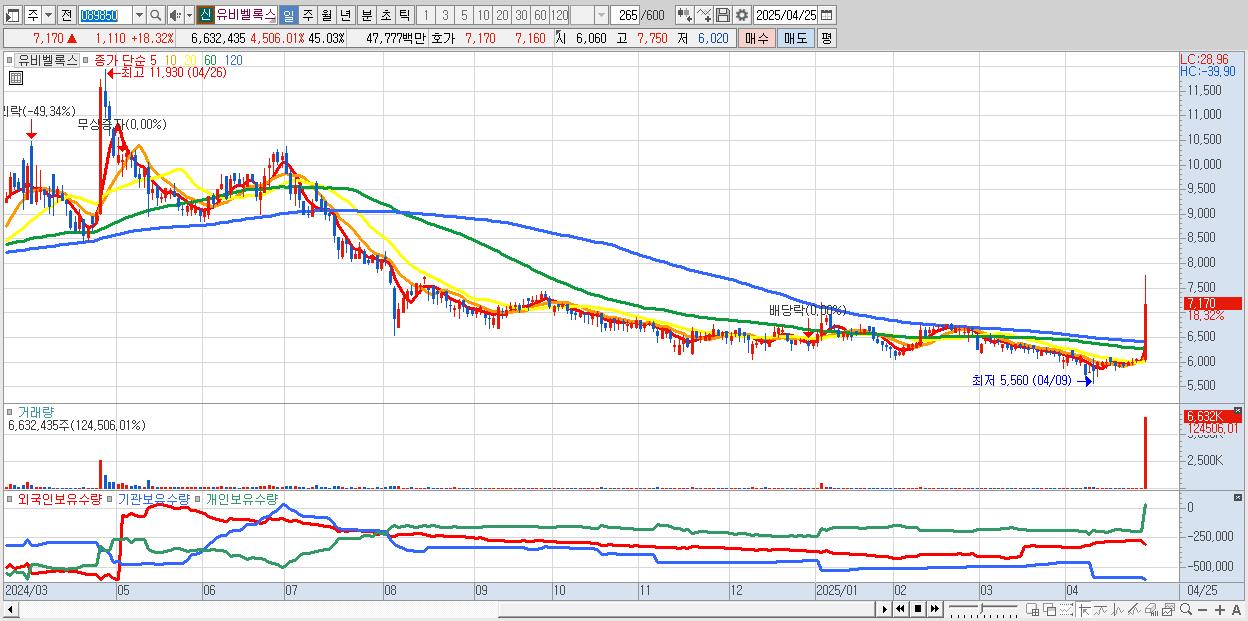Click the 평 button
This screenshot has width=1248, height=621.
[x=826, y=38]
